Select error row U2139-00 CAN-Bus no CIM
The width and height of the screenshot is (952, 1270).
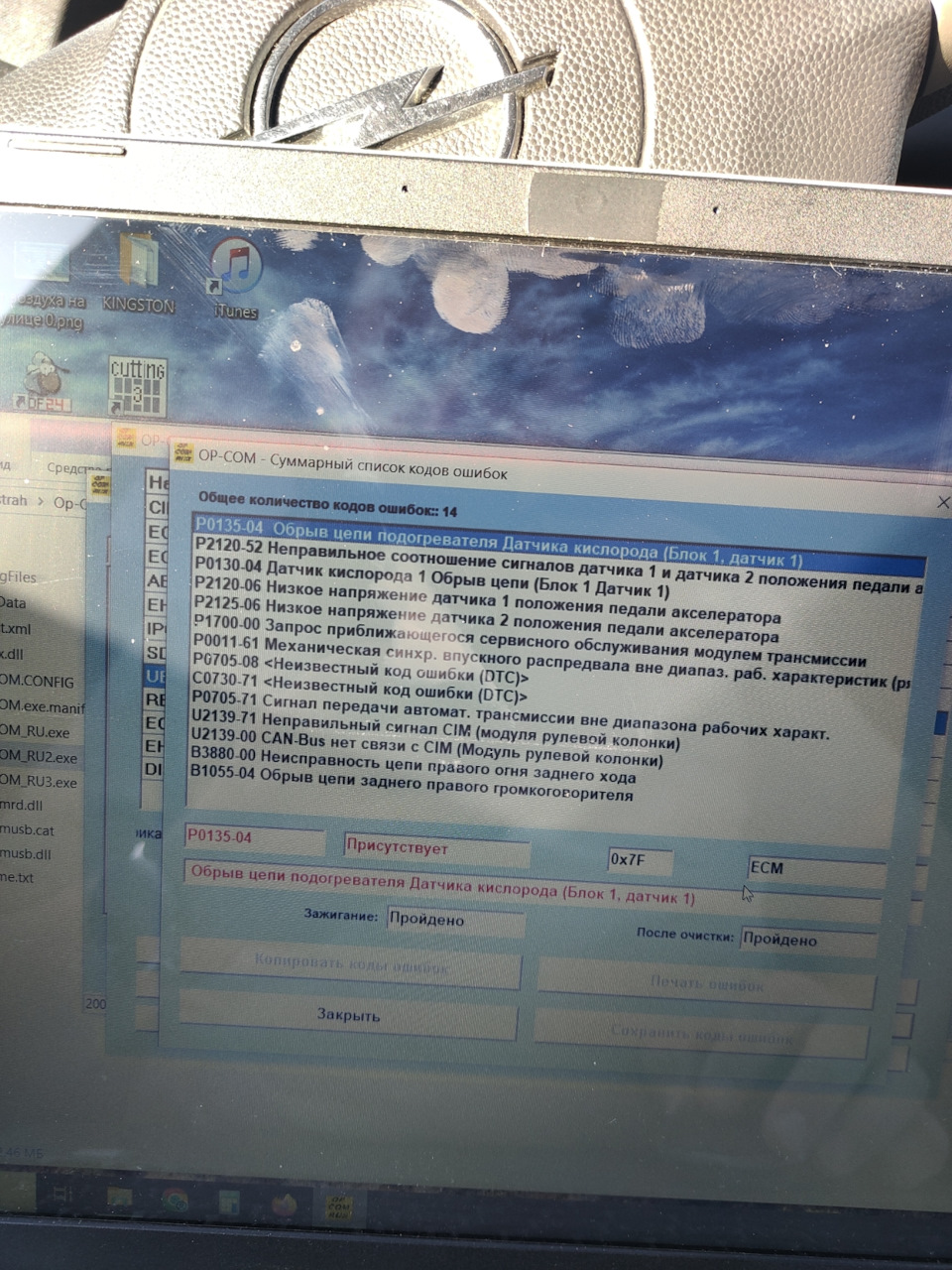426,748
